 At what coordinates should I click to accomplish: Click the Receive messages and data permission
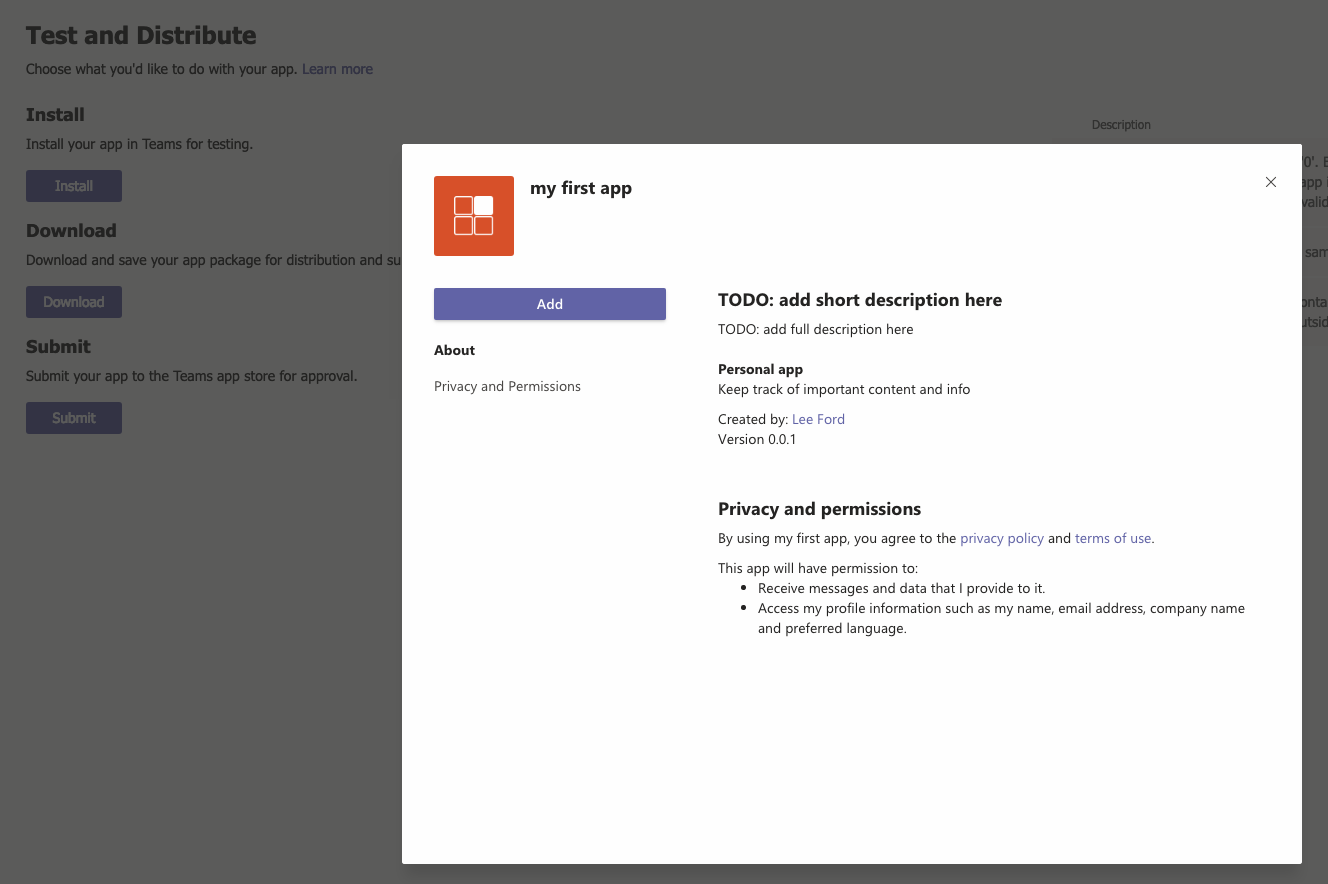[902, 588]
